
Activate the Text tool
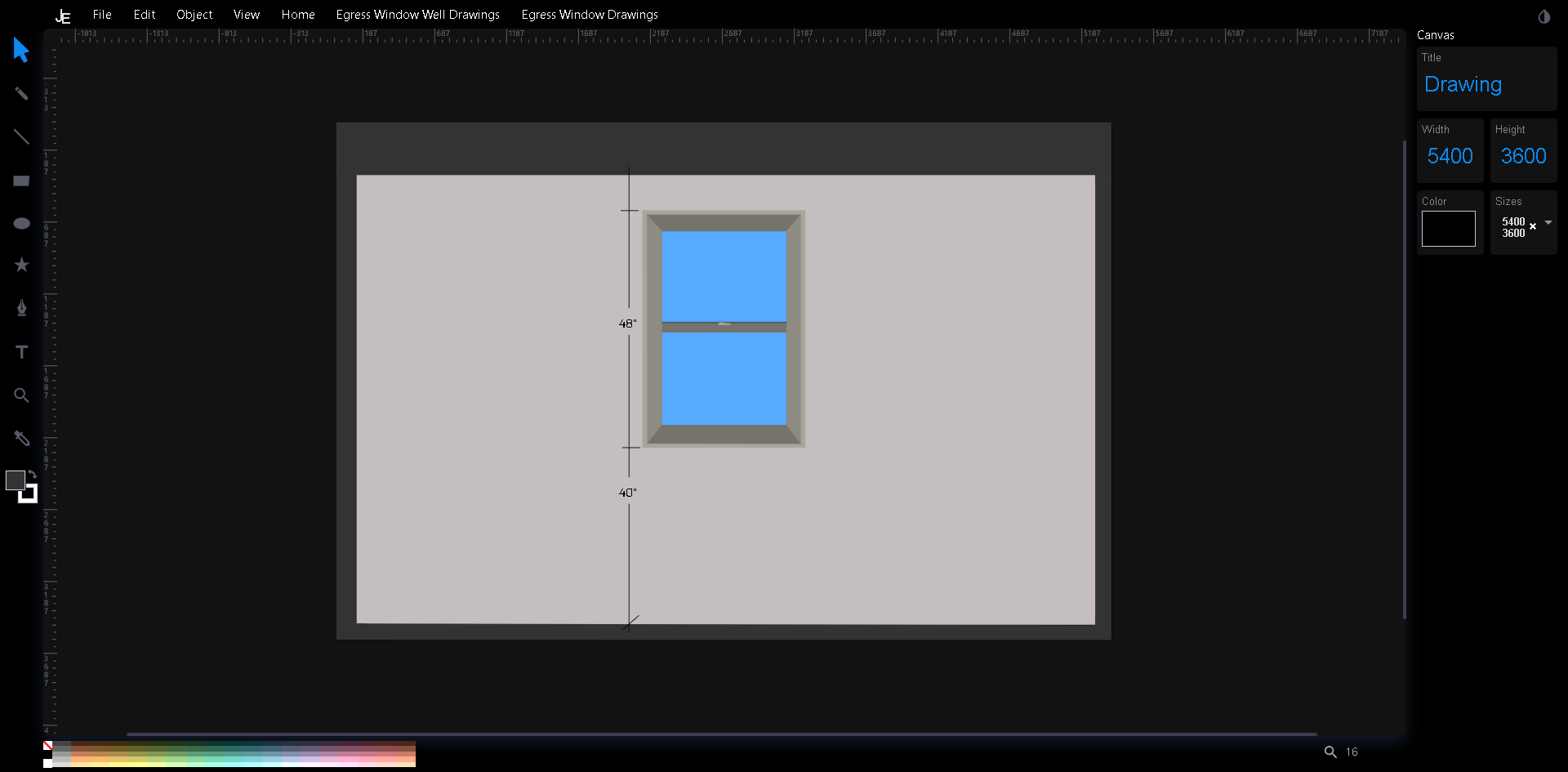21,352
